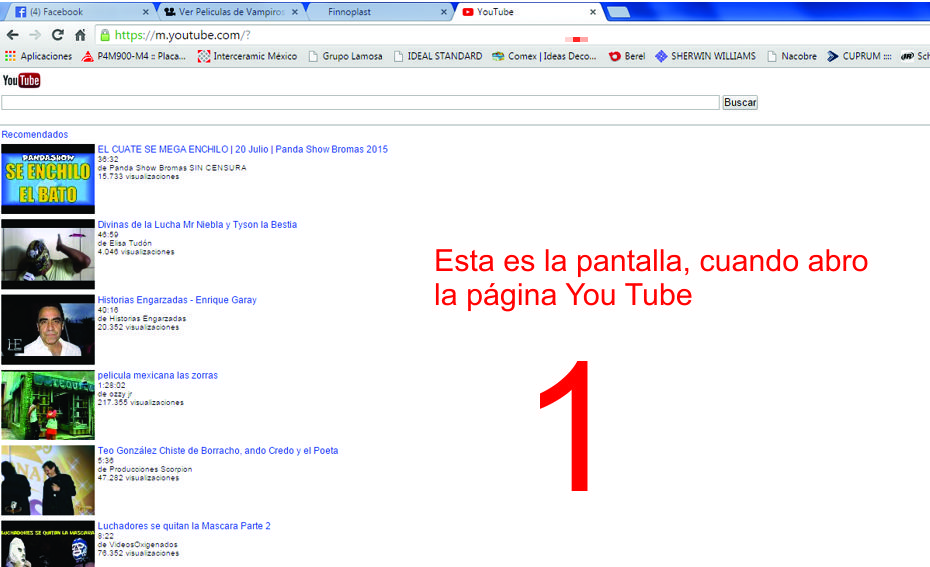
Task: Click the Buscar search button
Action: [740, 102]
